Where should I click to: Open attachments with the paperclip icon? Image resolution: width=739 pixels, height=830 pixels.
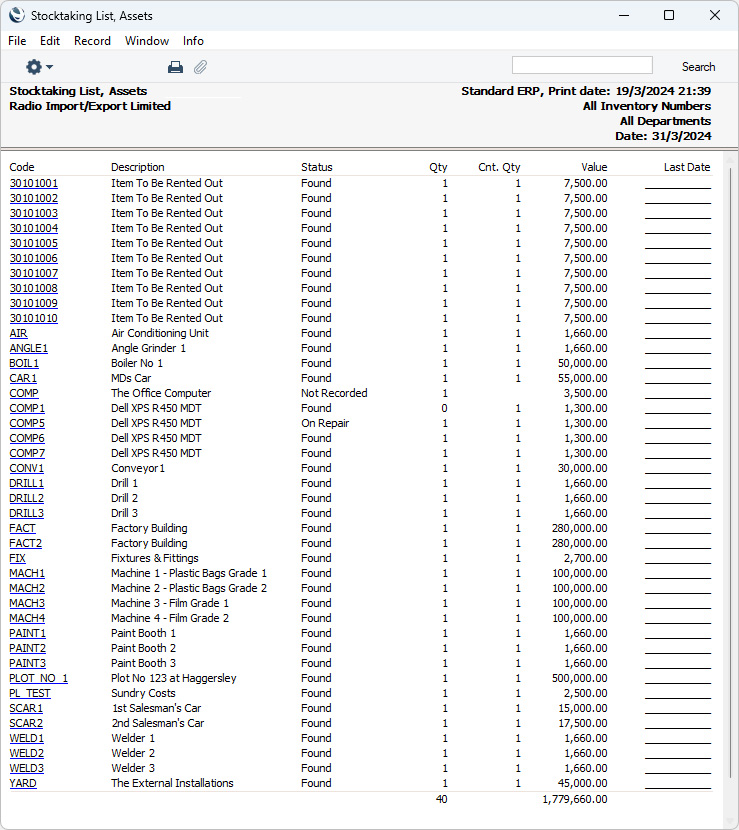pos(200,67)
